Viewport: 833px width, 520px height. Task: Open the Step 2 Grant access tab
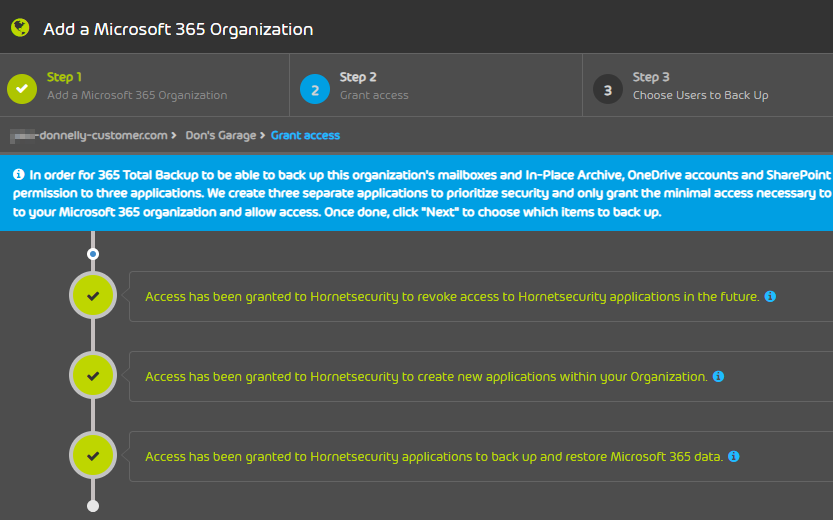[x=436, y=85]
